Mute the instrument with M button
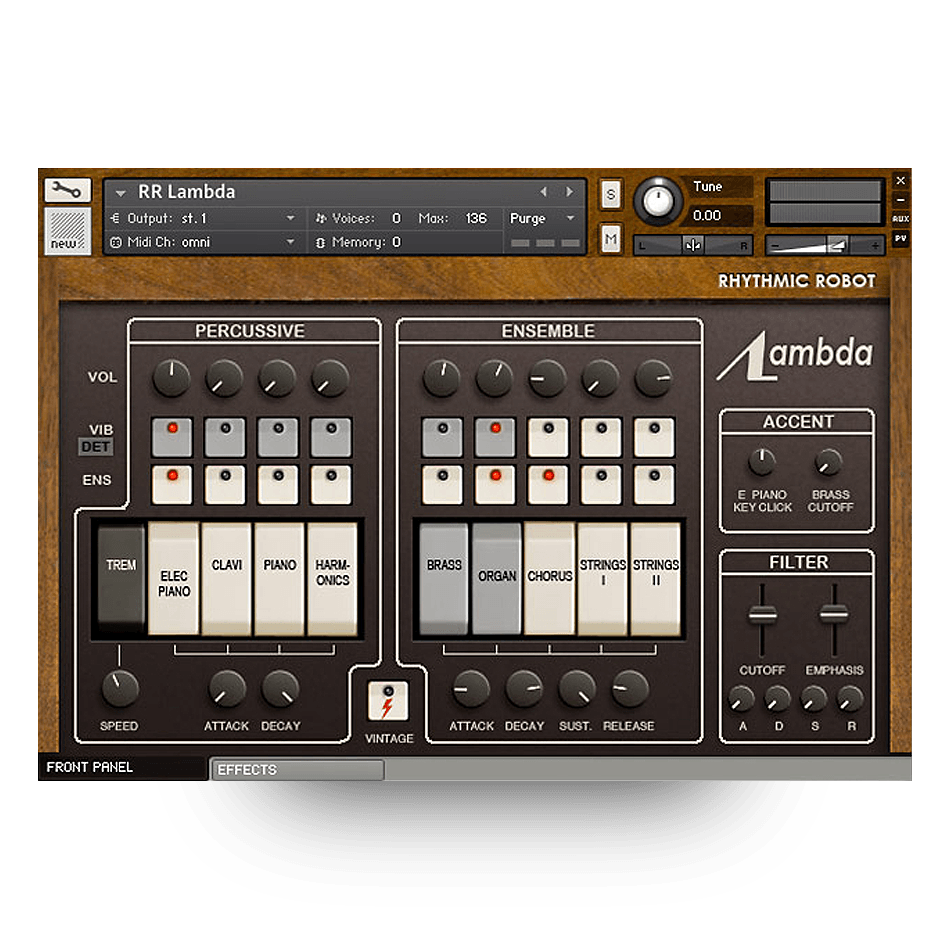This screenshot has height=950, width=950. (611, 239)
